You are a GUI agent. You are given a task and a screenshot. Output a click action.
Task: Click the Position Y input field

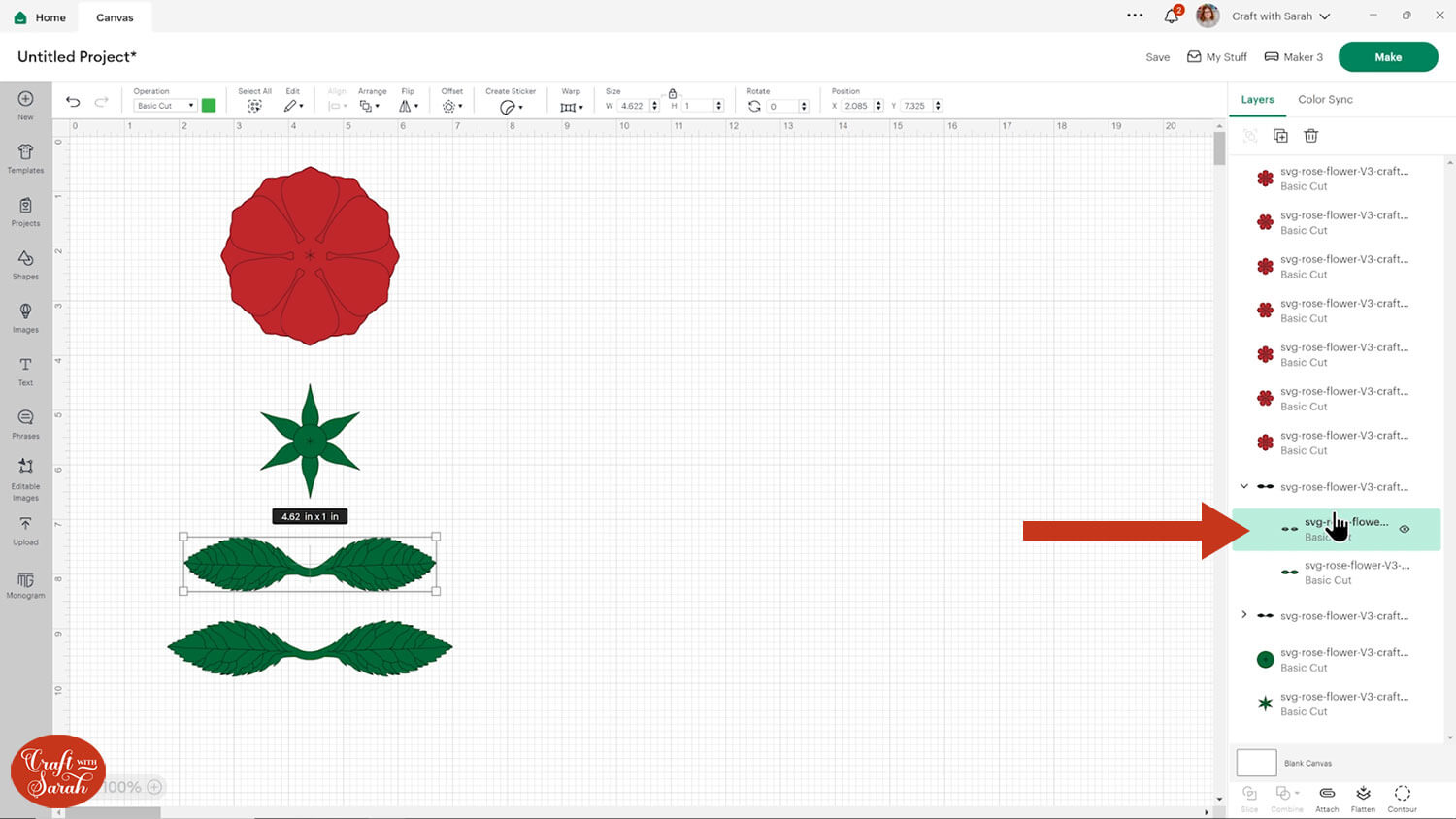point(914,106)
